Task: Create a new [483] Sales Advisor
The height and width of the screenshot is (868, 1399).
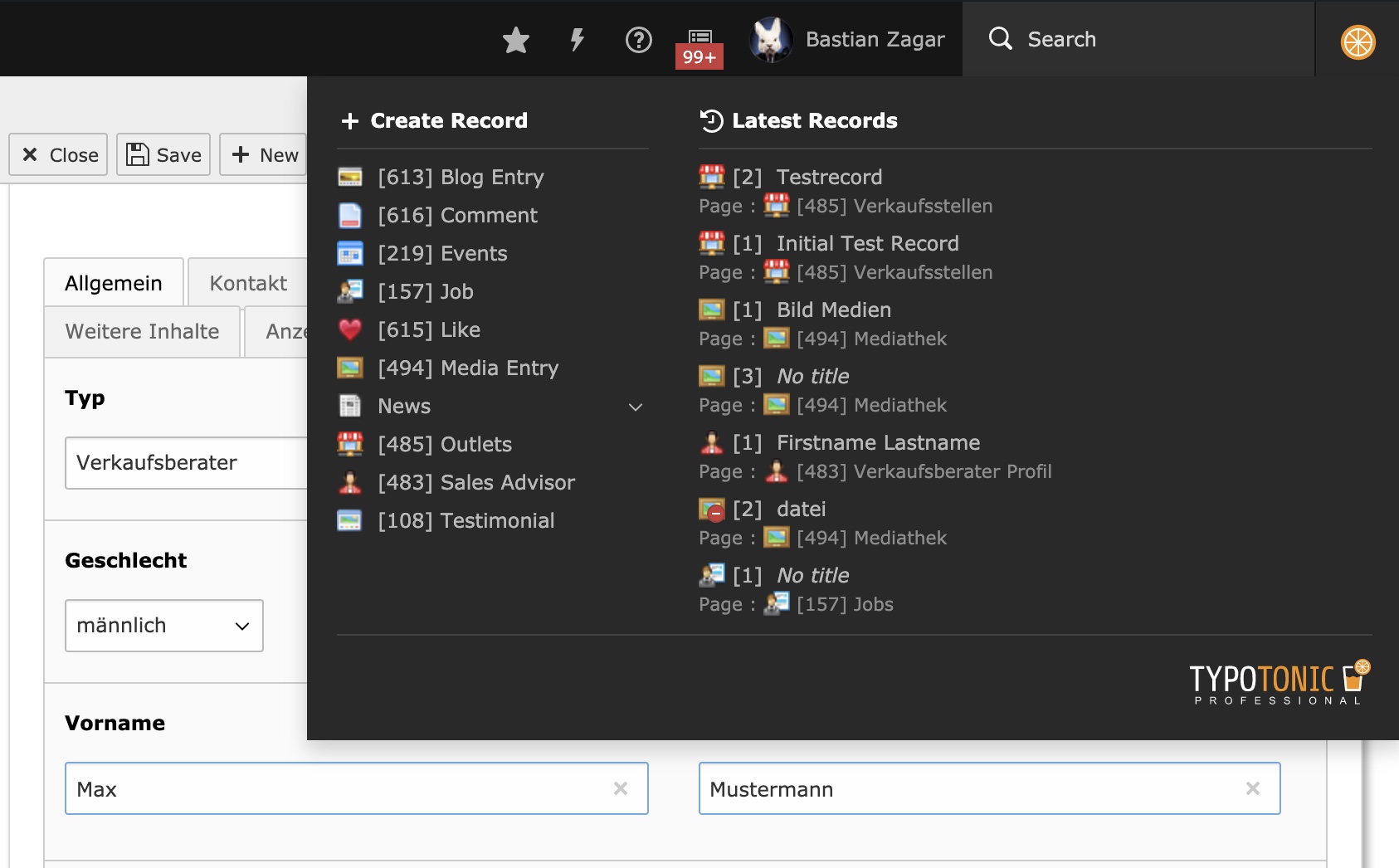Action: click(476, 482)
